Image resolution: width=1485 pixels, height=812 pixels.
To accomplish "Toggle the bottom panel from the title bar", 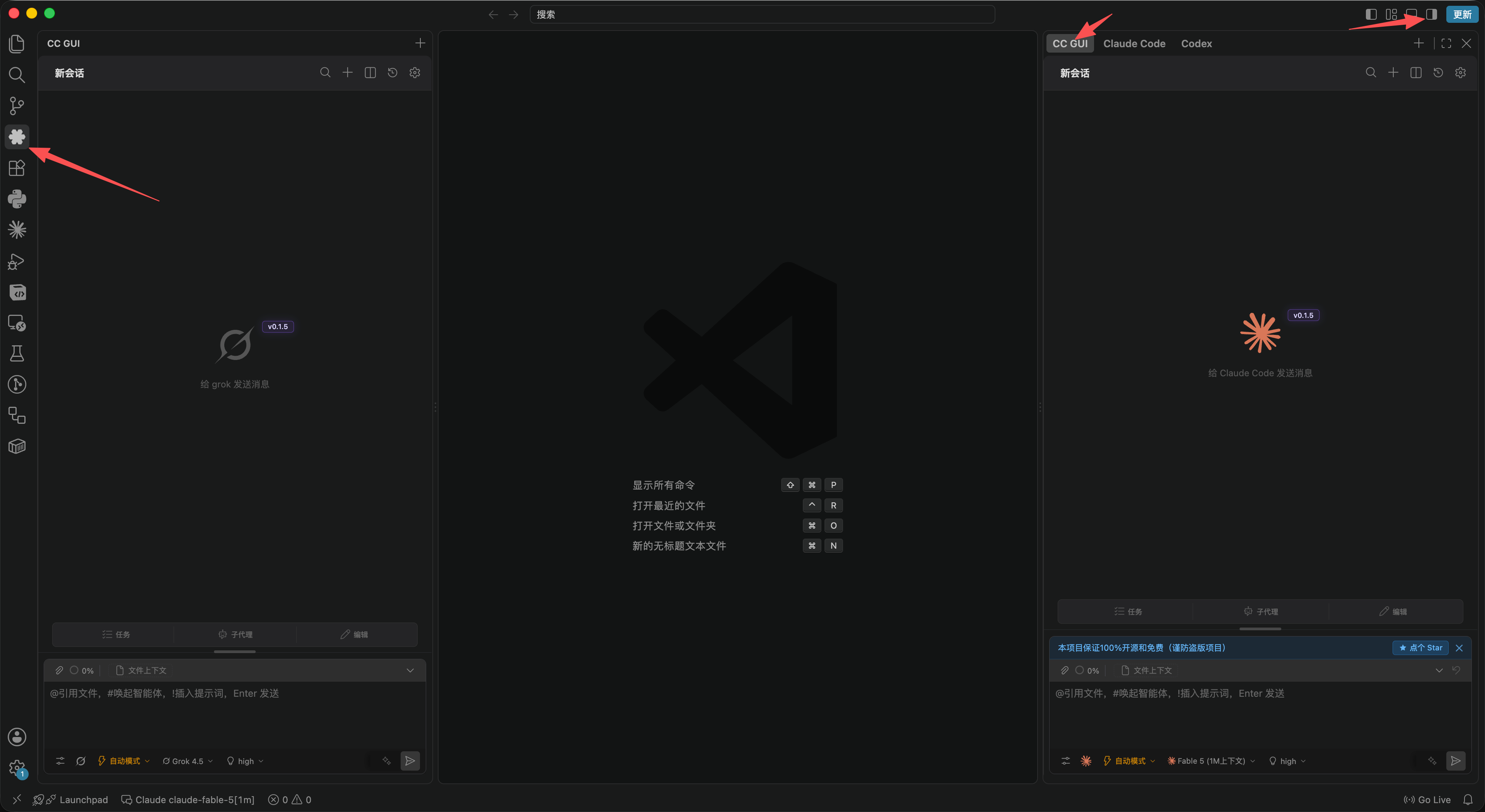I will point(1411,14).
